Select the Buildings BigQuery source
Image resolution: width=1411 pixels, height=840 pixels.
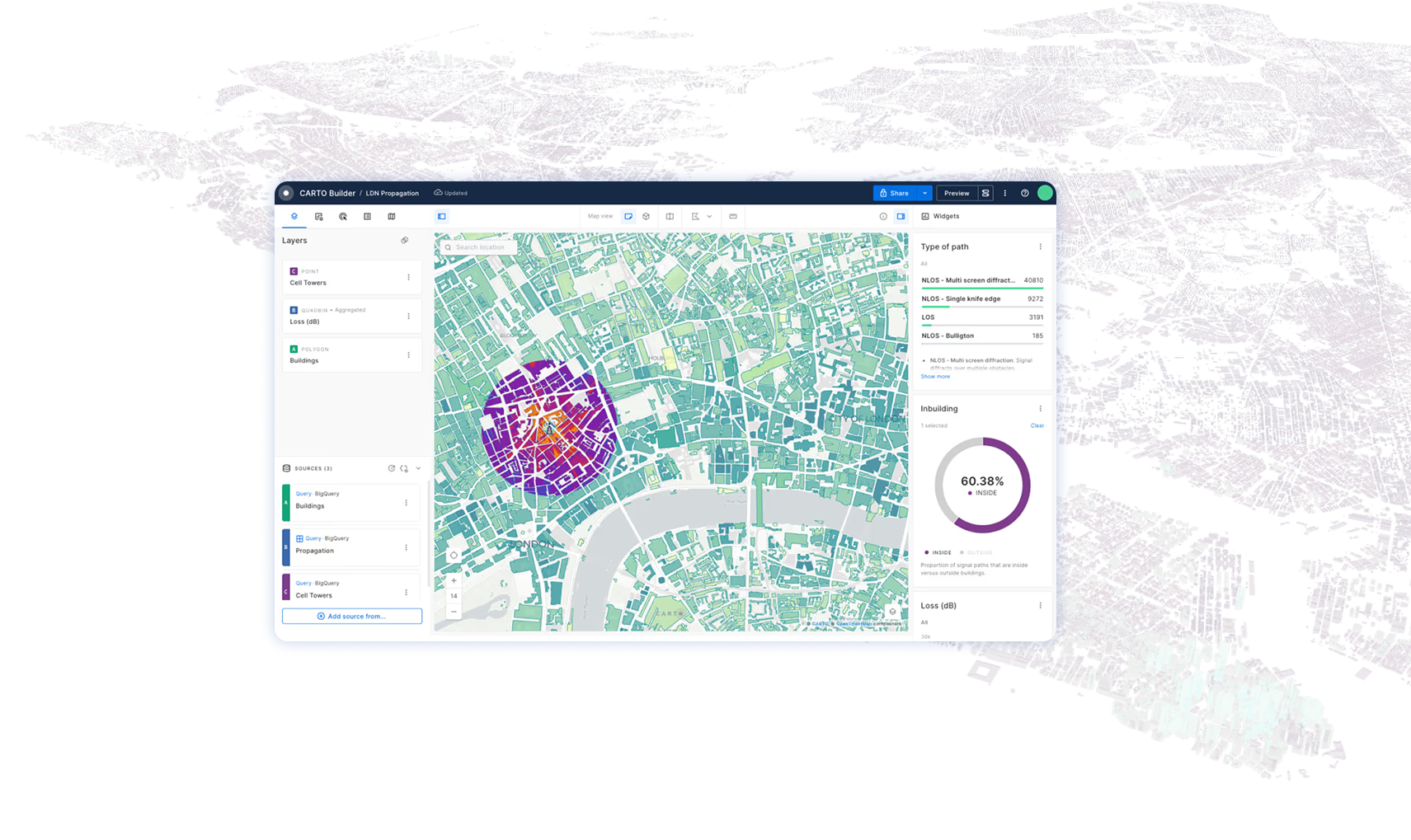[352, 503]
